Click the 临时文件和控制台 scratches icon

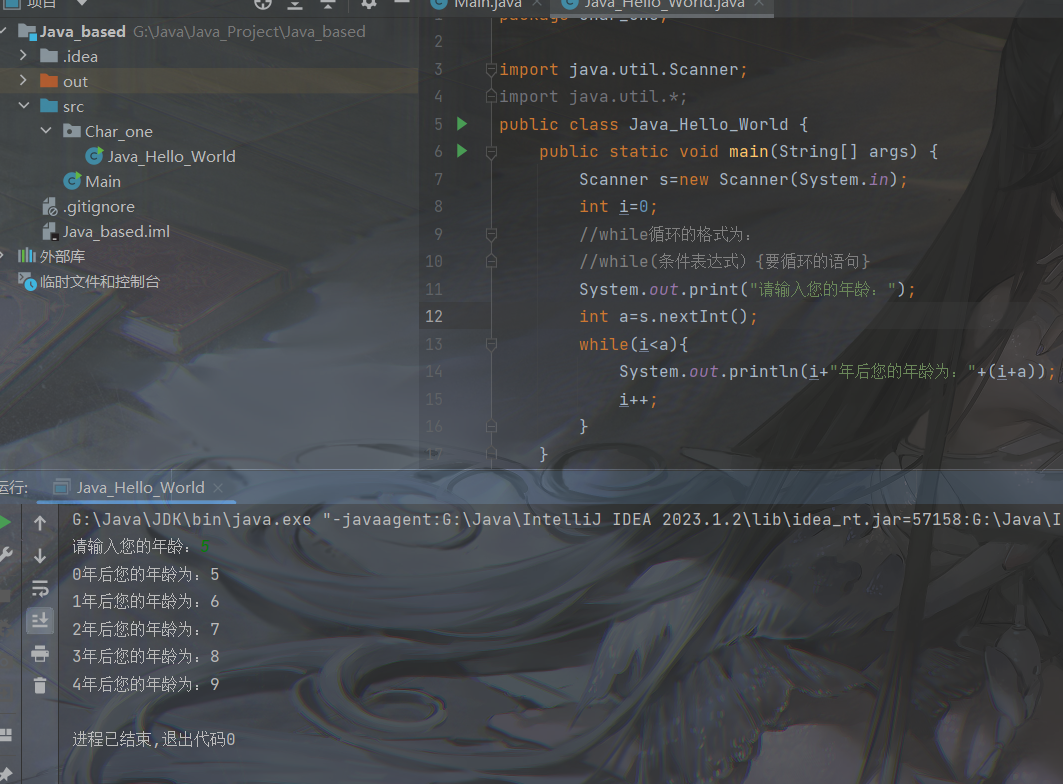[27, 281]
